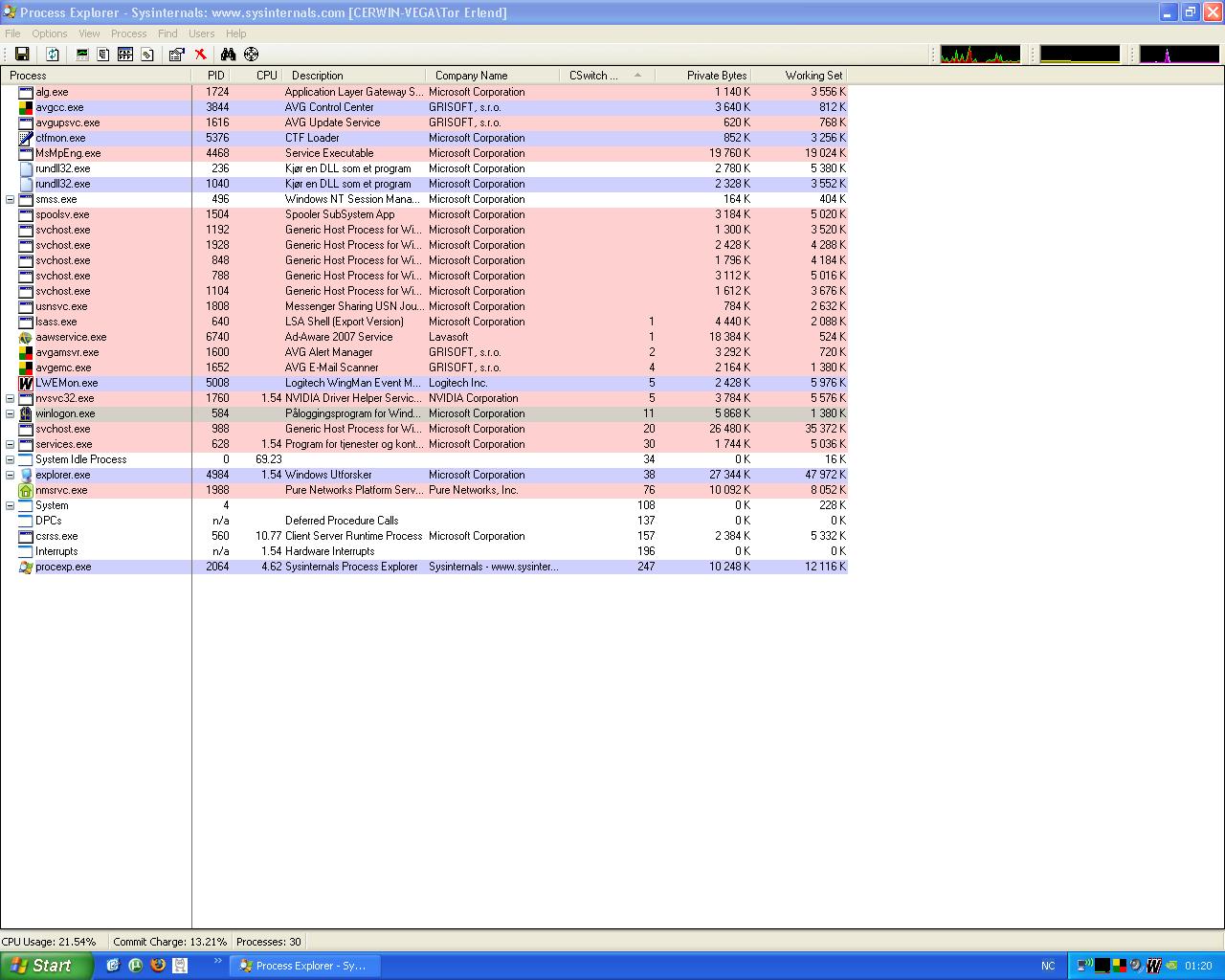1225x980 pixels.
Task: Select the MsMpEng.exe process row
Action: point(424,153)
